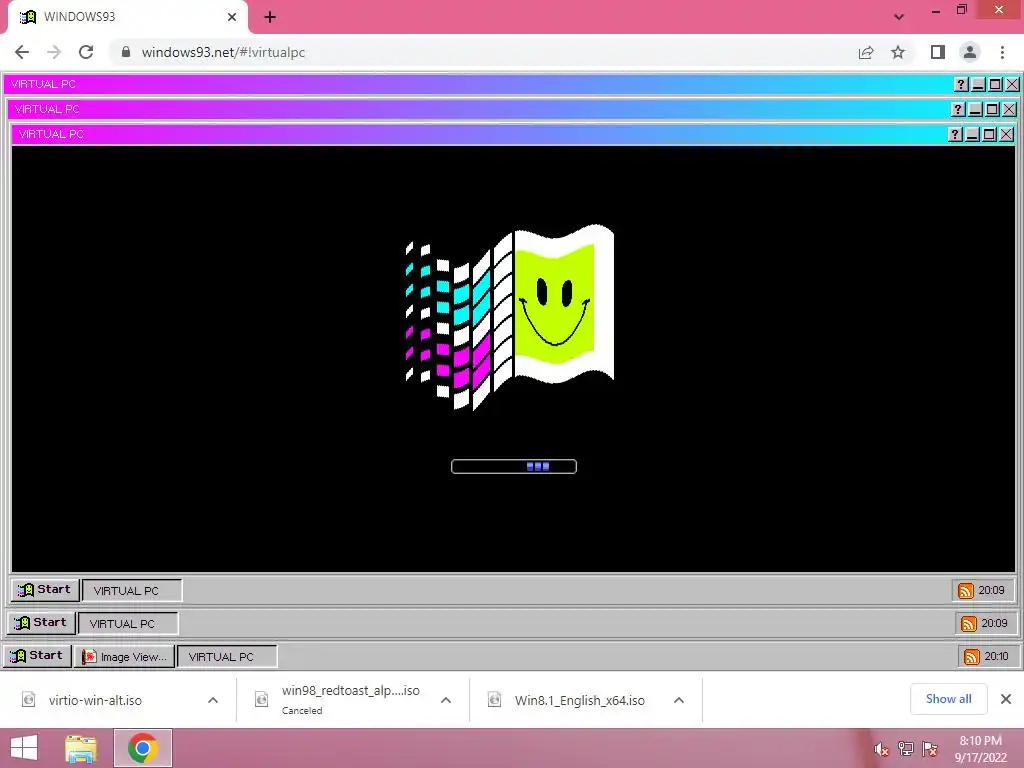Image resolution: width=1024 pixels, height=768 pixels.
Task: Open the tab search chevron in title bar
Action: click(x=899, y=17)
